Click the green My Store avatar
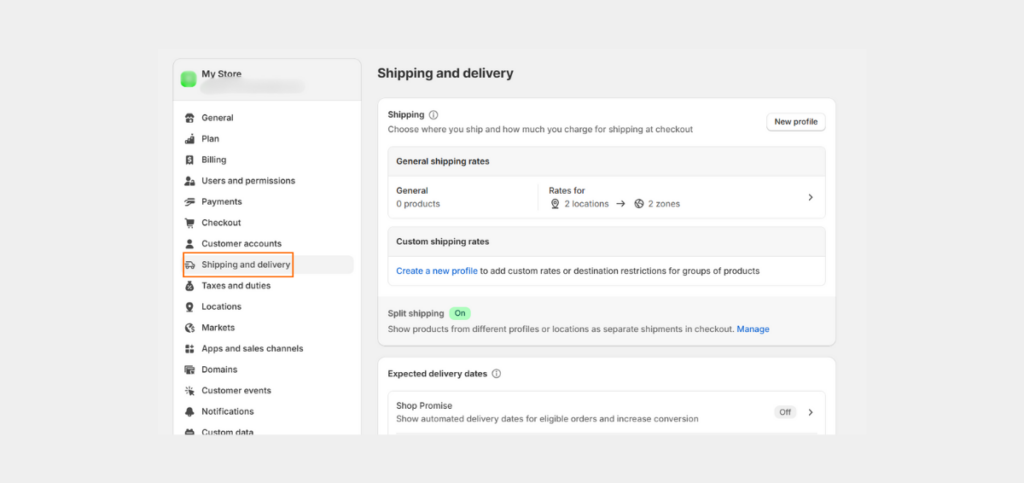 [189, 80]
